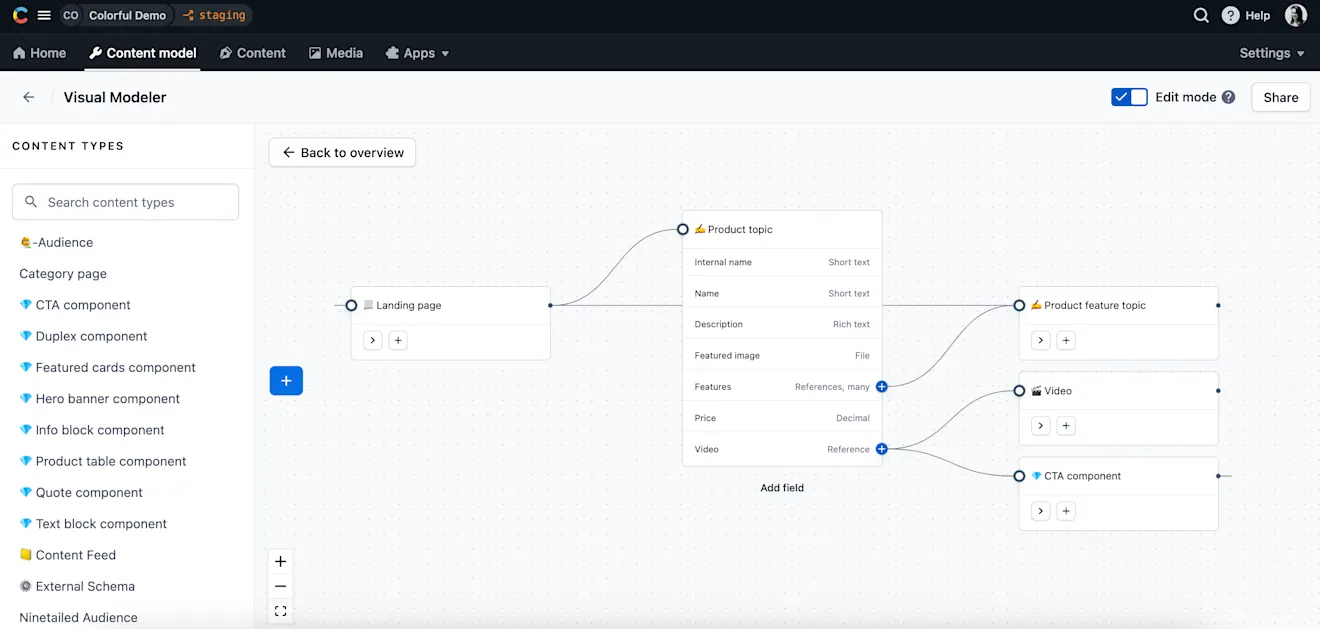Open the Apps dropdown menu
1320x629 pixels.
point(418,53)
